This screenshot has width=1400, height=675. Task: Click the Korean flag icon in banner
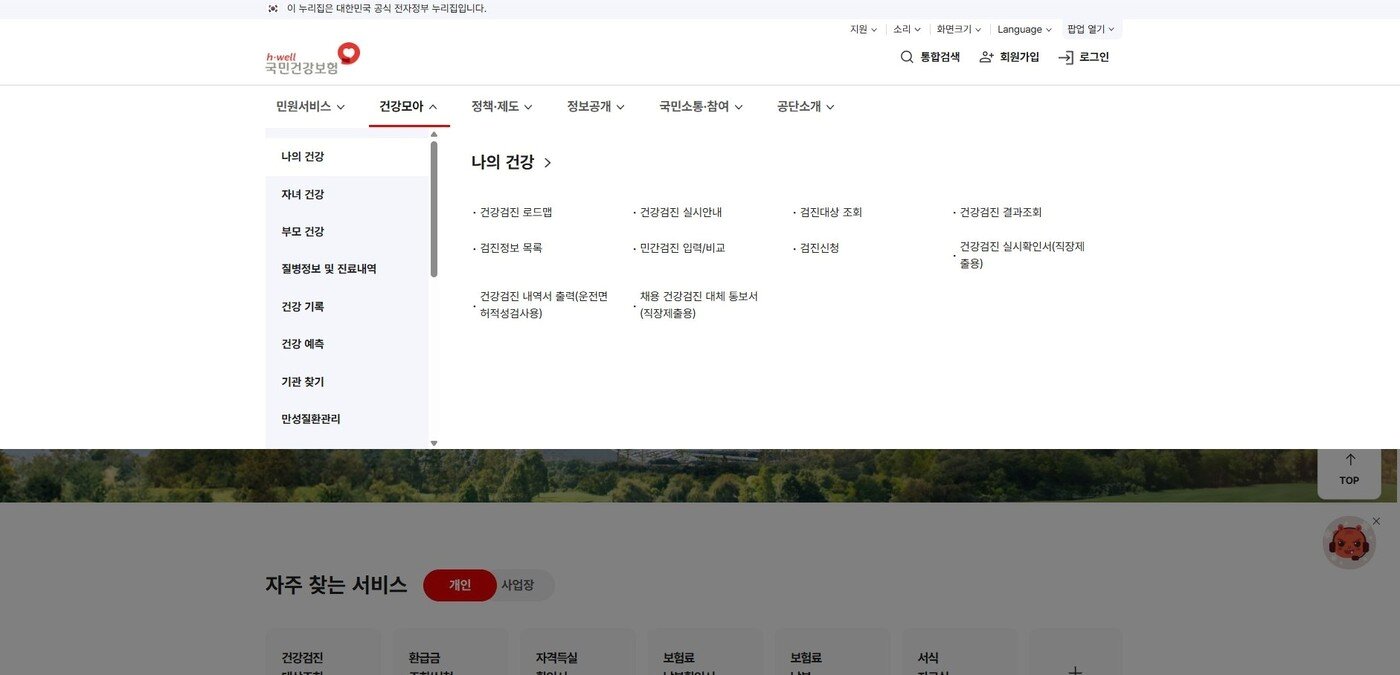coord(273,8)
